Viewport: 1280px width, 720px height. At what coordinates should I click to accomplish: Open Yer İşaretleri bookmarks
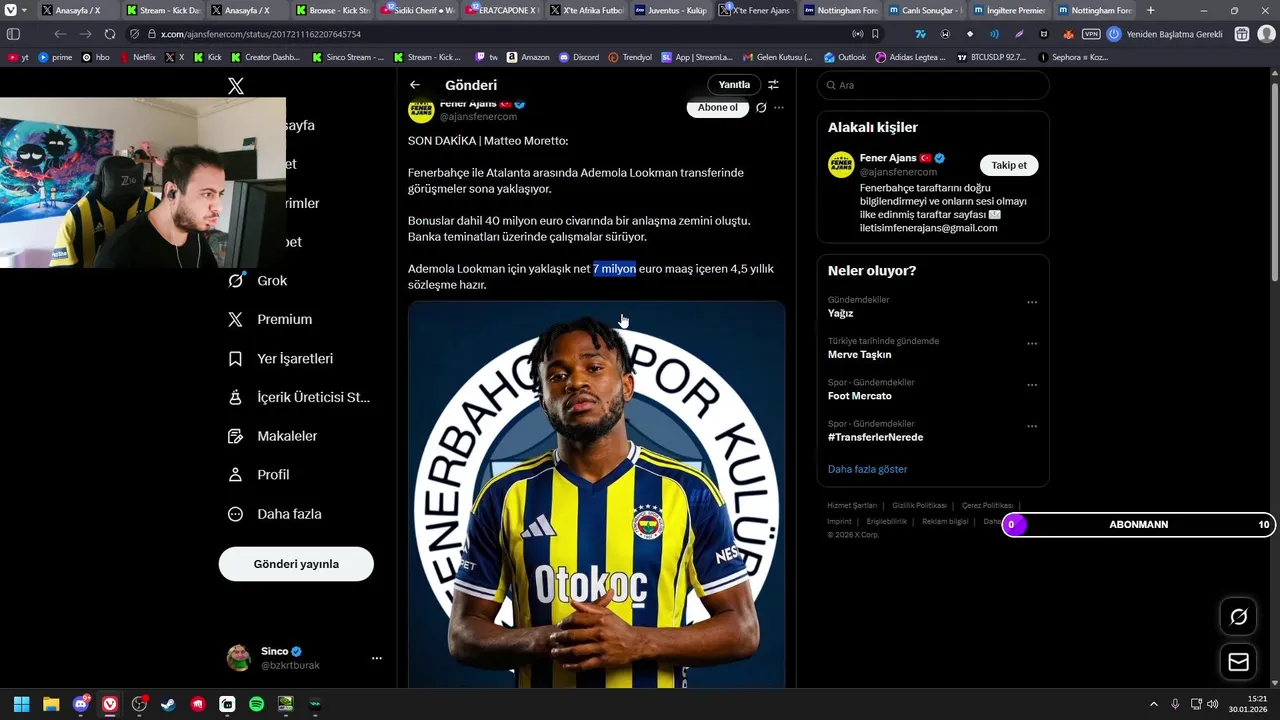click(x=281, y=359)
